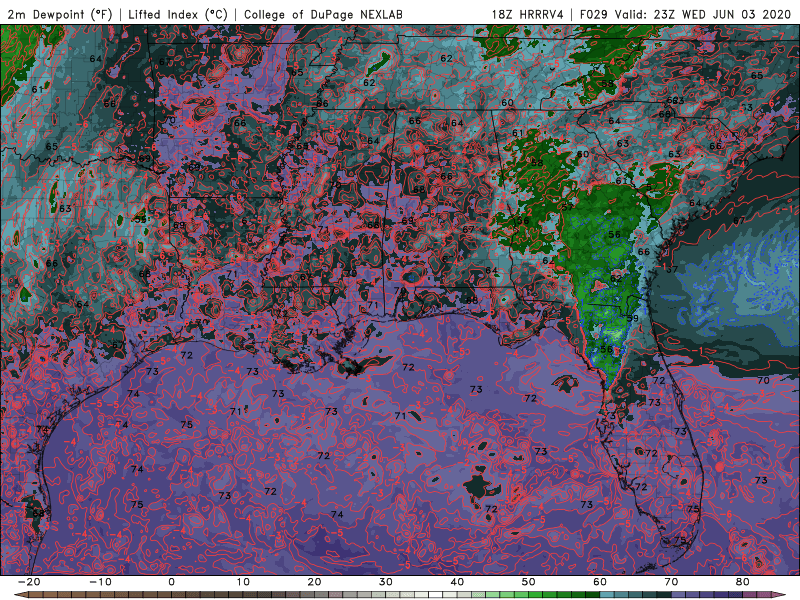Viewport: 800px width, 600px height.
Task: Click the "59" dewpoint value over north Florida
Action: (632, 318)
